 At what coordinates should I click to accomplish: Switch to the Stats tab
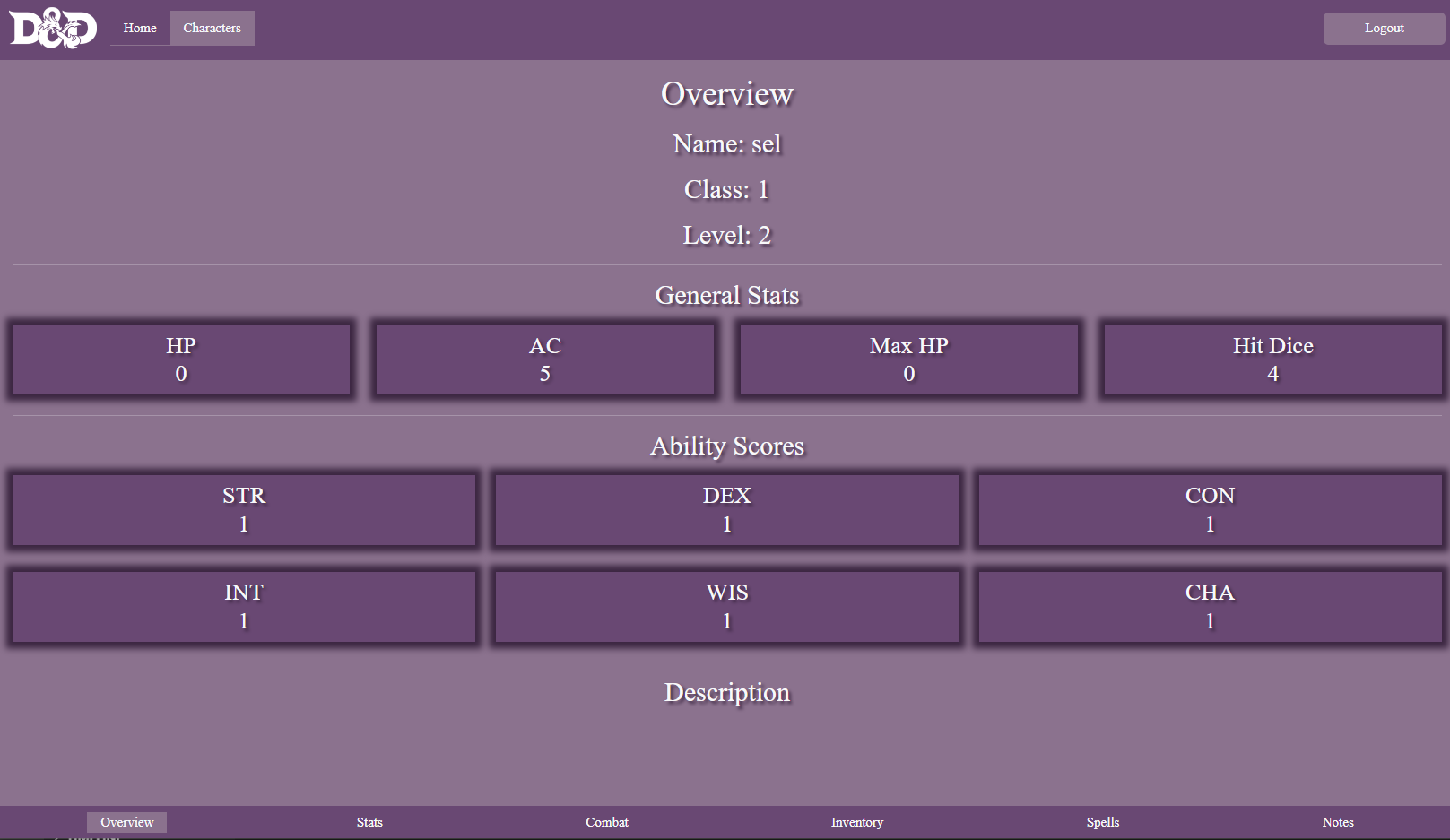click(369, 822)
